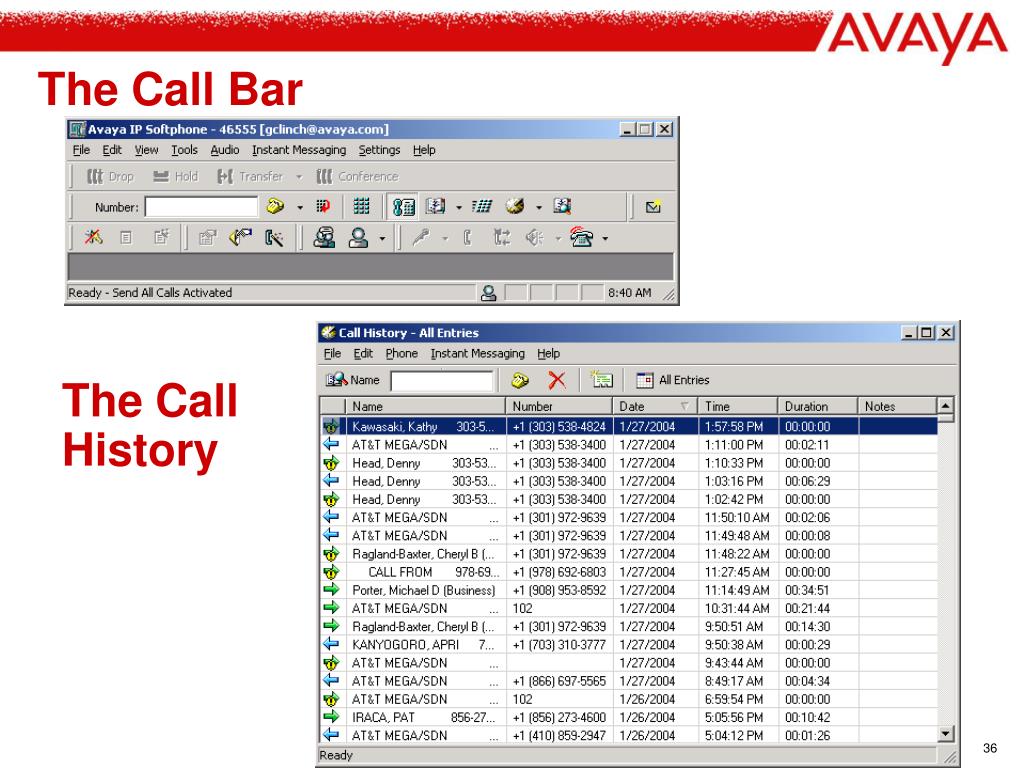Viewport: 1024px width, 768px height.
Task: Click the speaker with flag icon
Action: coord(240,237)
